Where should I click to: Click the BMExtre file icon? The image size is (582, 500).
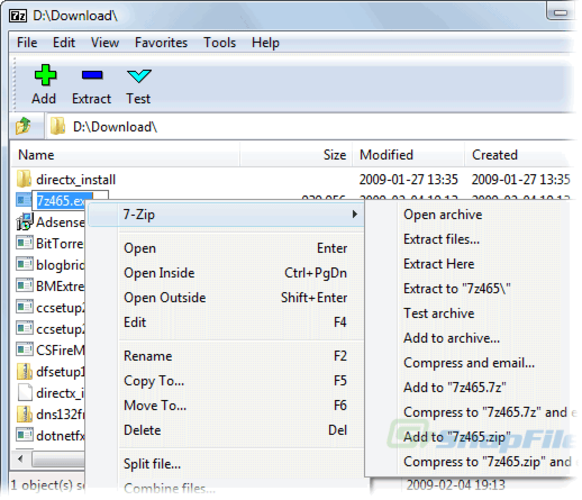click(x=24, y=286)
